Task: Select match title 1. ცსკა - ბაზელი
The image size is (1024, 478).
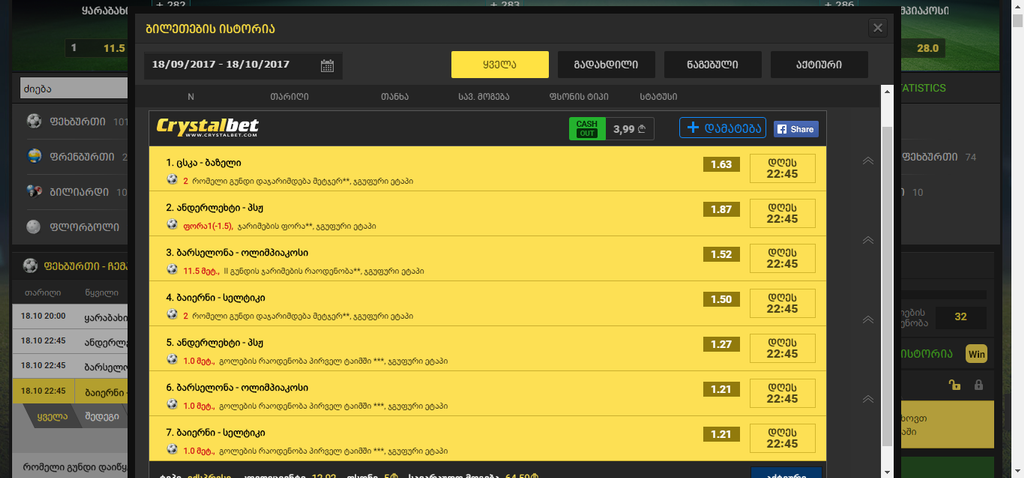Action: click(204, 163)
